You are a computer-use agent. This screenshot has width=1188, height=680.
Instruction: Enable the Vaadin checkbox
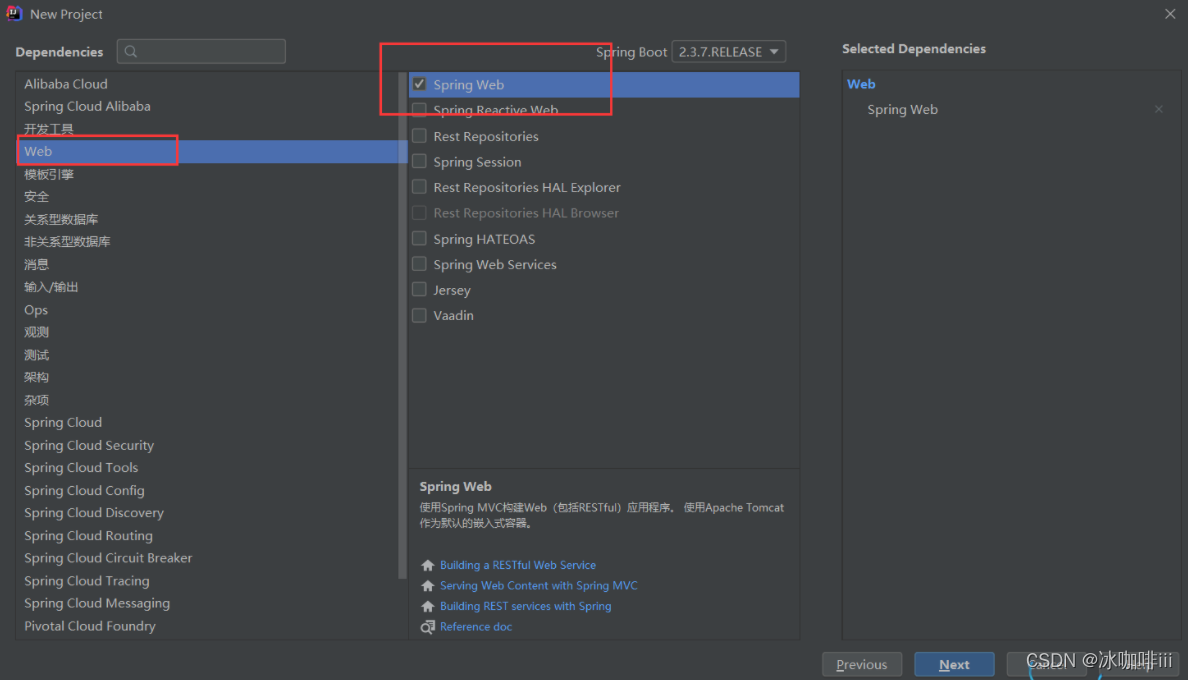(x=419, y=315)
